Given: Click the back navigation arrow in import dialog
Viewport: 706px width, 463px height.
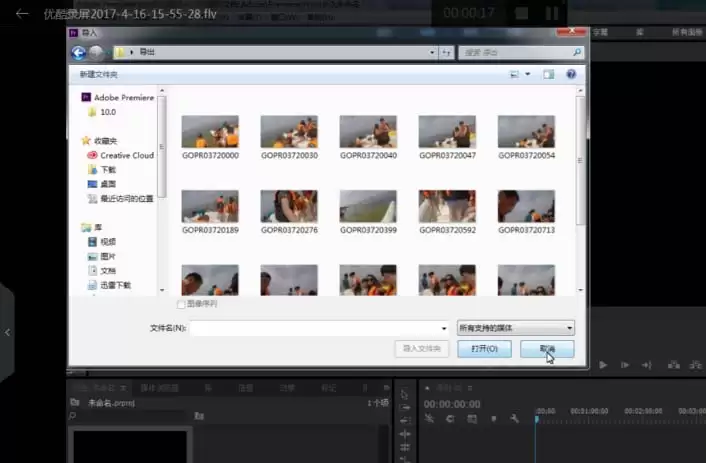Looking at the screenshot, I should click(x=78, y=52).
